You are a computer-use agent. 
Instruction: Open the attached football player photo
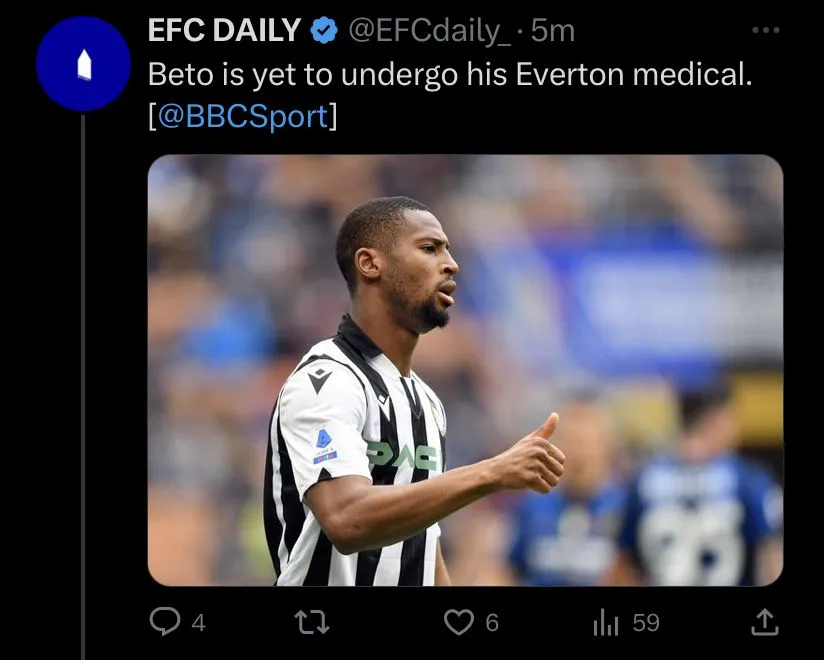coord(465,370)
